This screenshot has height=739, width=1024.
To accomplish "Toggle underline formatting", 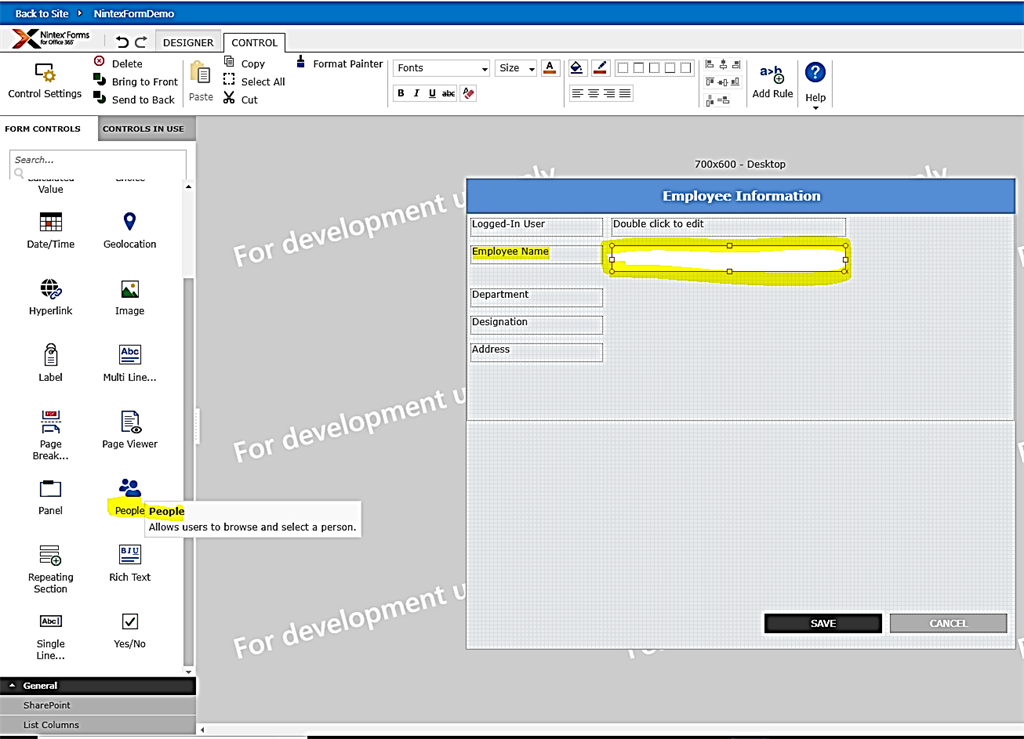I will point(433,92).
